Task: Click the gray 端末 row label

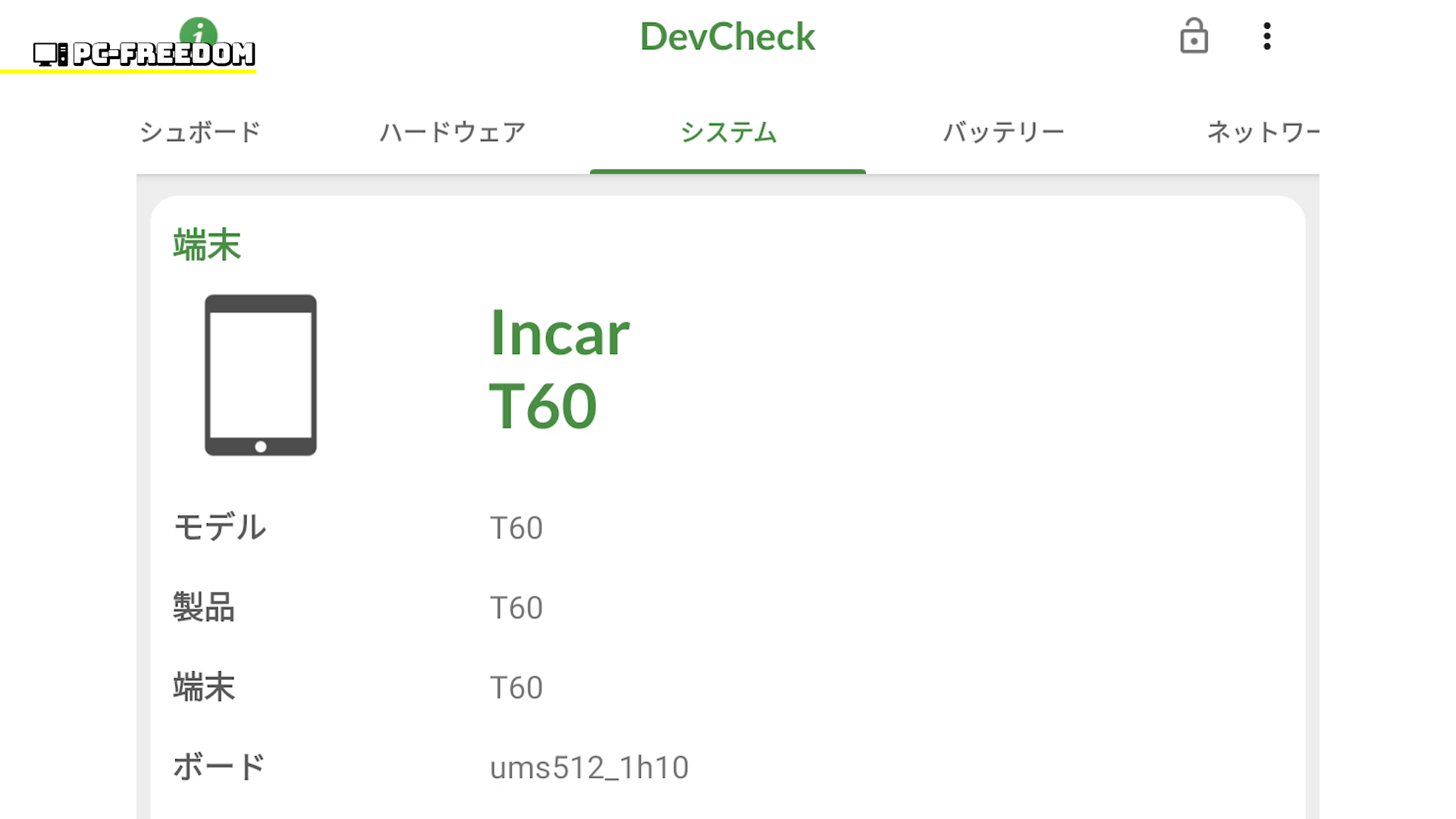Action: pyautogui.click(x=204, y=687)
